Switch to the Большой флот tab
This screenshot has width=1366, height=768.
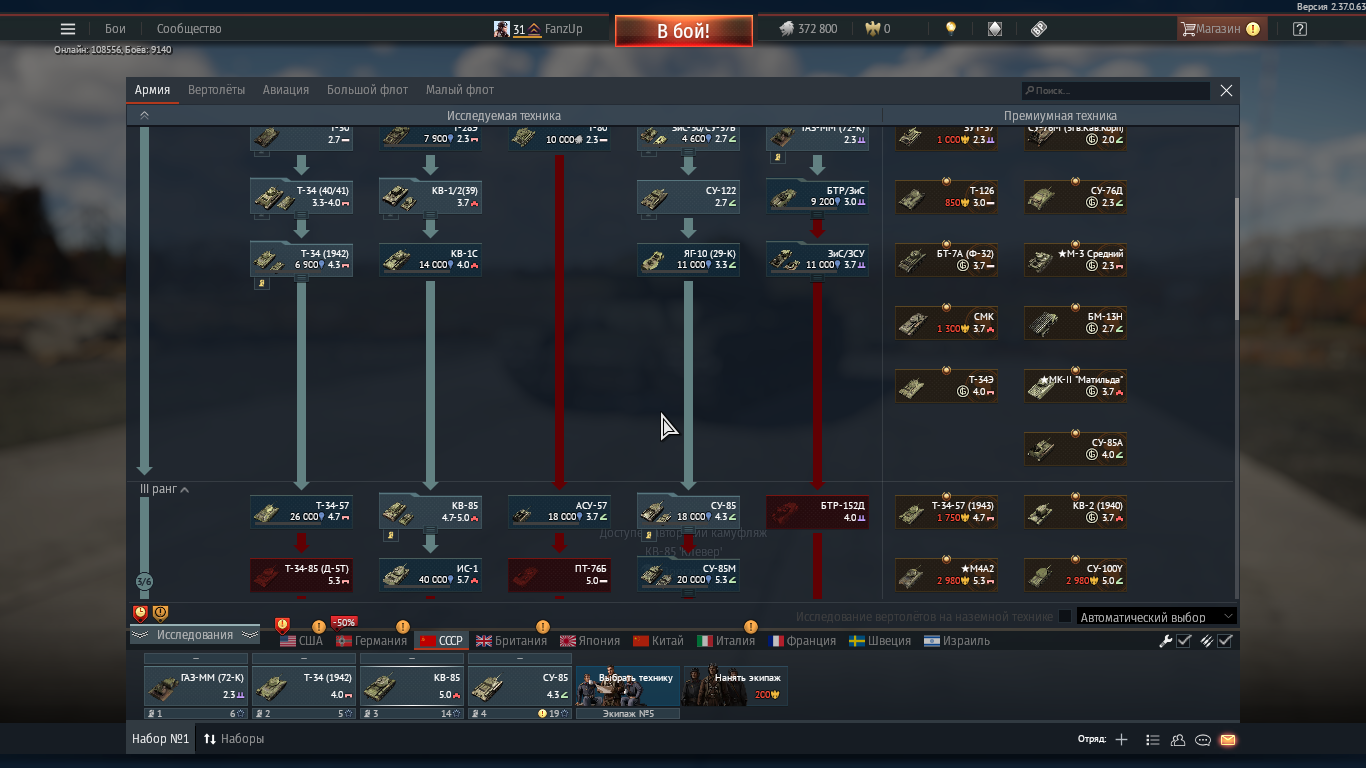point(367,90)
